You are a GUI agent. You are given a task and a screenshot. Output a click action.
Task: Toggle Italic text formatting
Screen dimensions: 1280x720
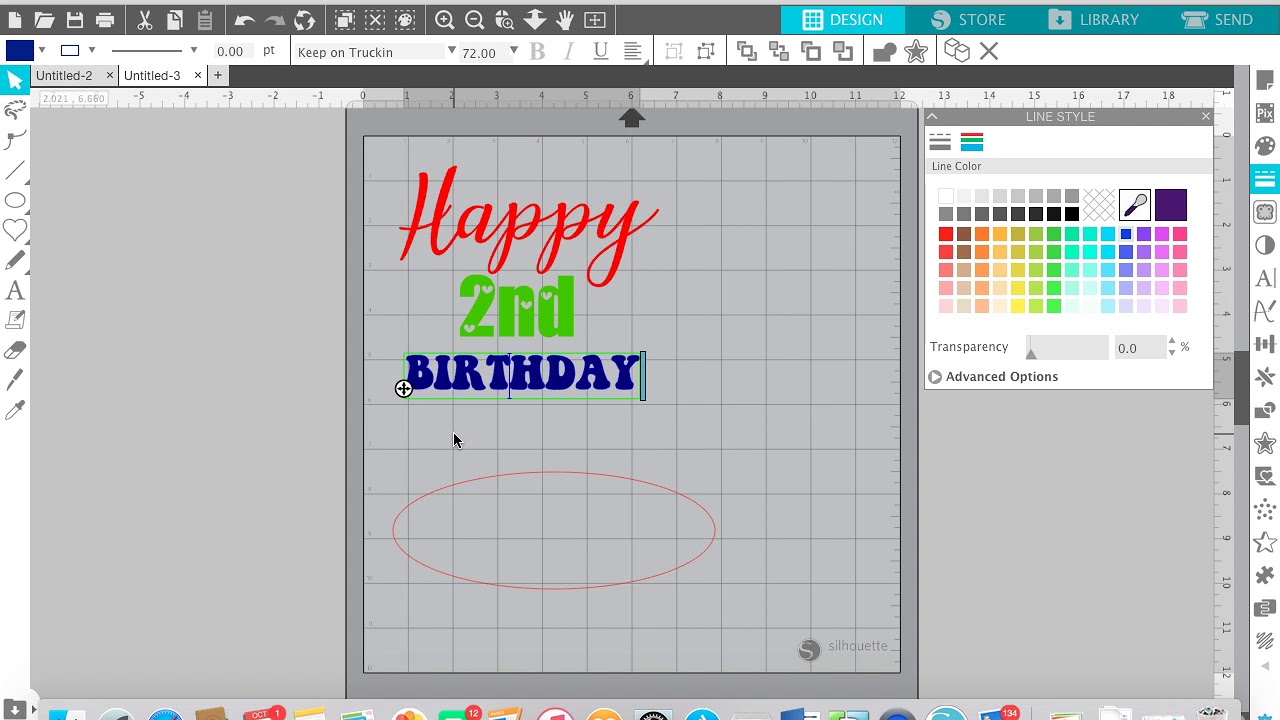[x=570, y=51]
